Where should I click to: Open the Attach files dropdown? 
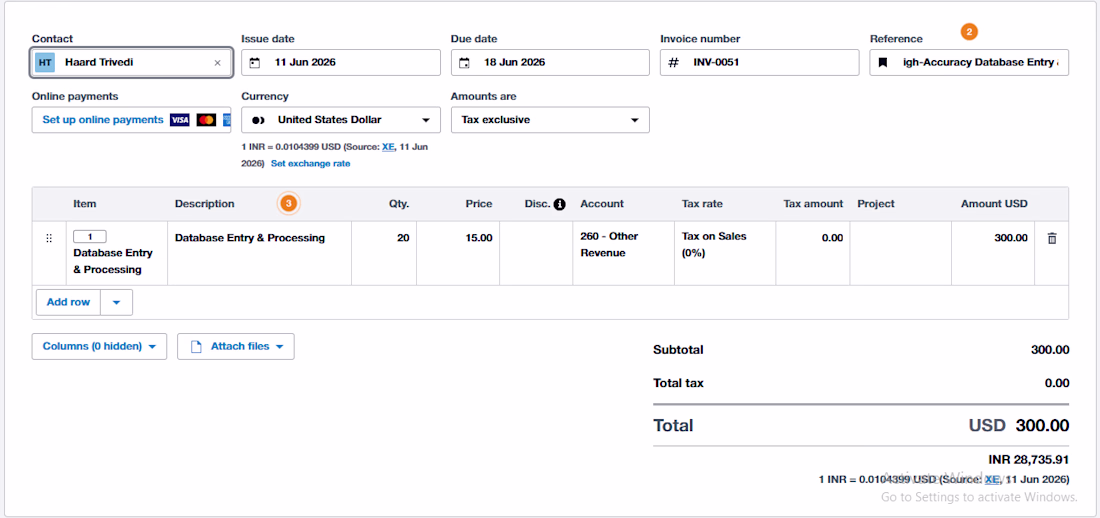(236, 347)
